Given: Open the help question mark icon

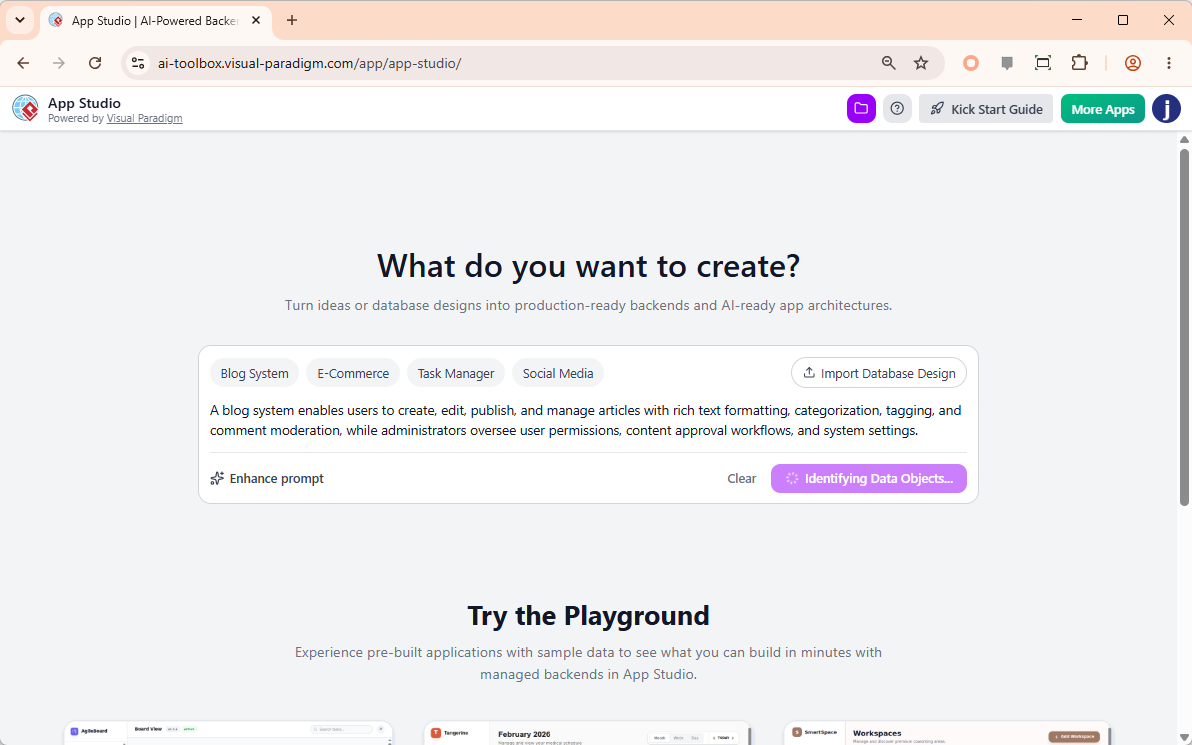Looking at the screenshot, I should [897, 109].
